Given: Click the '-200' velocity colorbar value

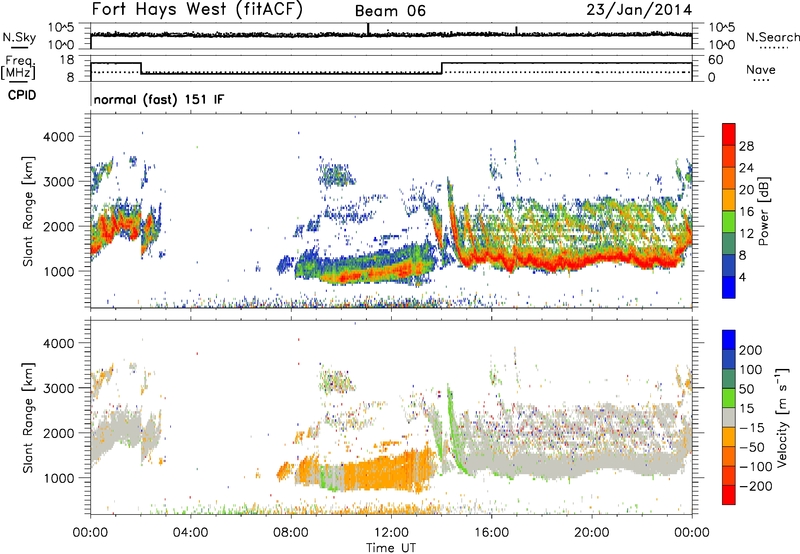Looking at the screenshot, I should click(756, 486).
